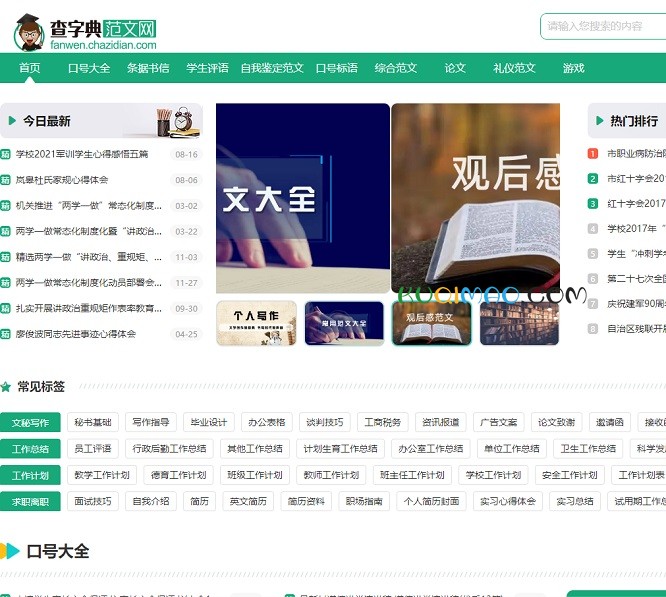Open the 论文 navigation item
This screenshot has width=666, height=597.
[455, 68]
